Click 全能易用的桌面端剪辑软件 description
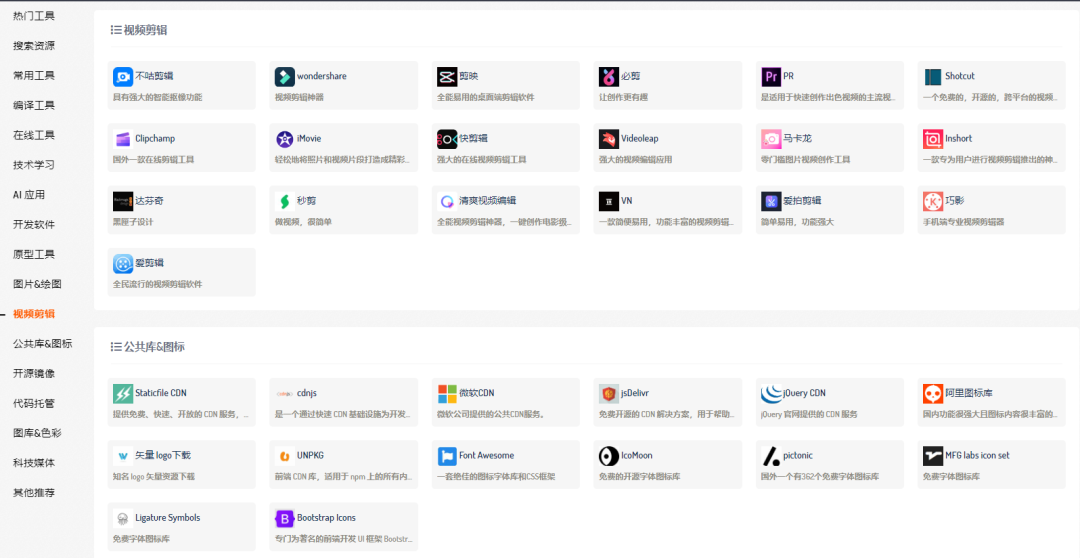 point(486,97)
